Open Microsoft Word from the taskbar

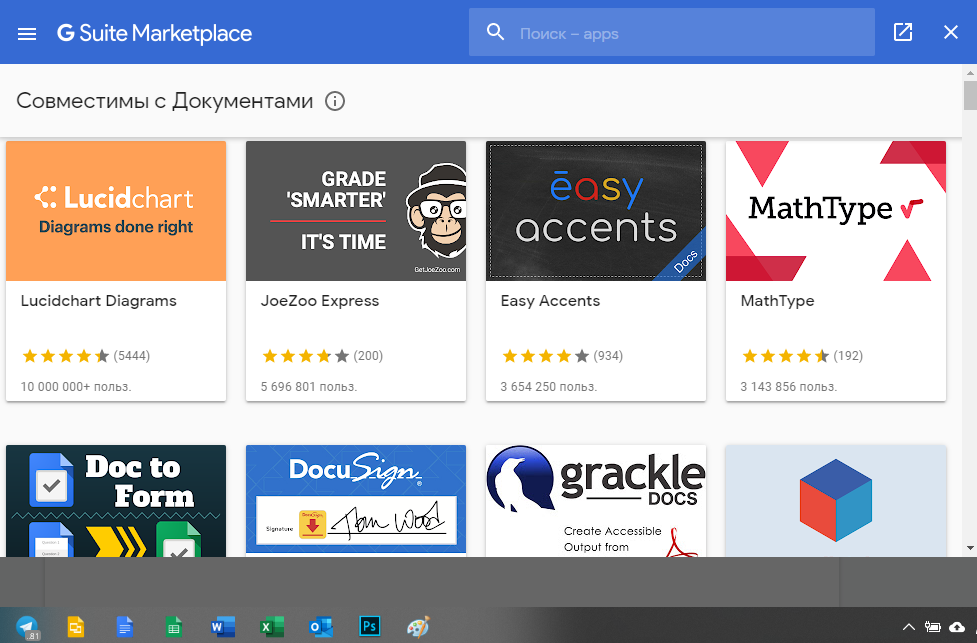tap(220, 627)
